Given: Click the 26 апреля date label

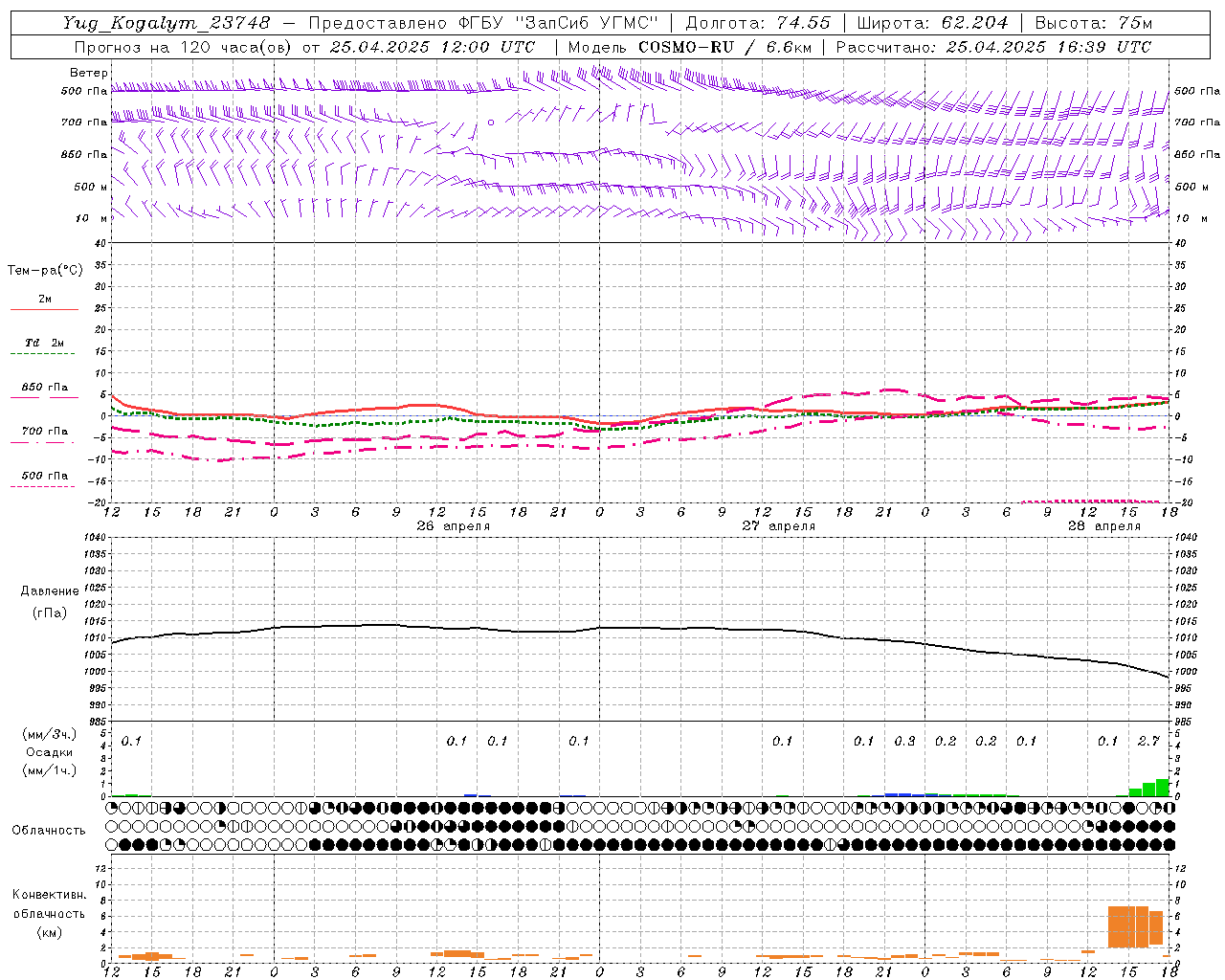Looking at the screenshot, I should coord(453,526).
